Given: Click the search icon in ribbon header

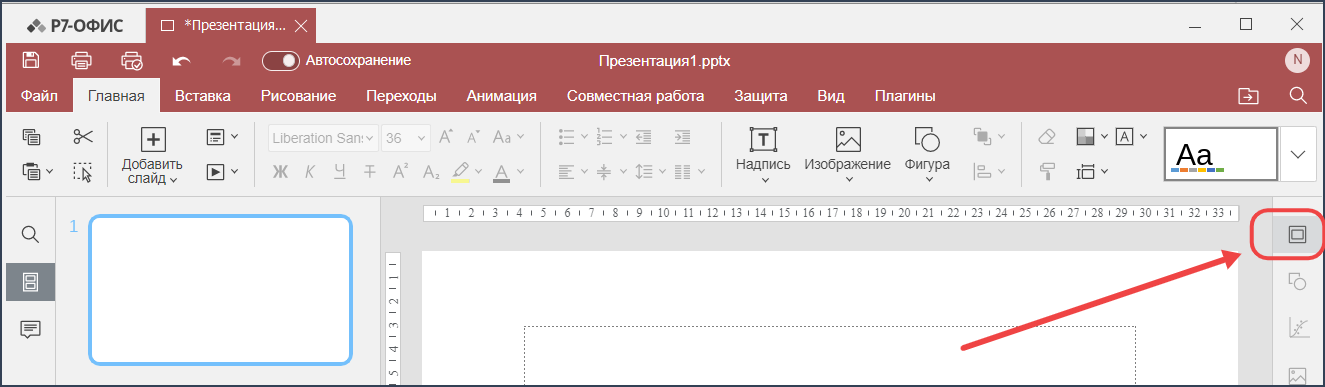Looking at the screenshot, I should tap(1298, 96).
